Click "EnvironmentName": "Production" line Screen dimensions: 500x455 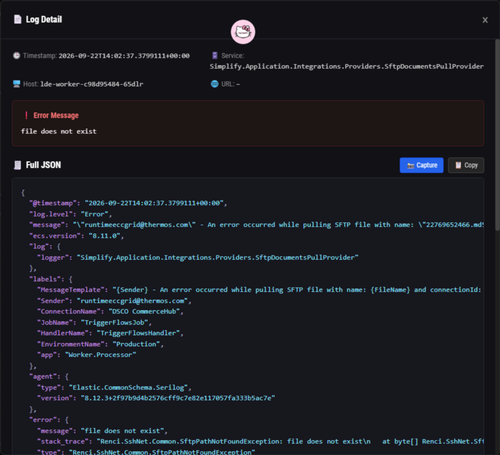(x=100, y=344)
